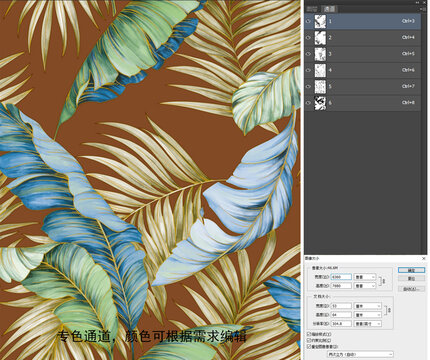The width and height of the screenshot is (430, 360).
Task: Toggle the Scale Styles checkbox
Action: click(x=309, y=334)
